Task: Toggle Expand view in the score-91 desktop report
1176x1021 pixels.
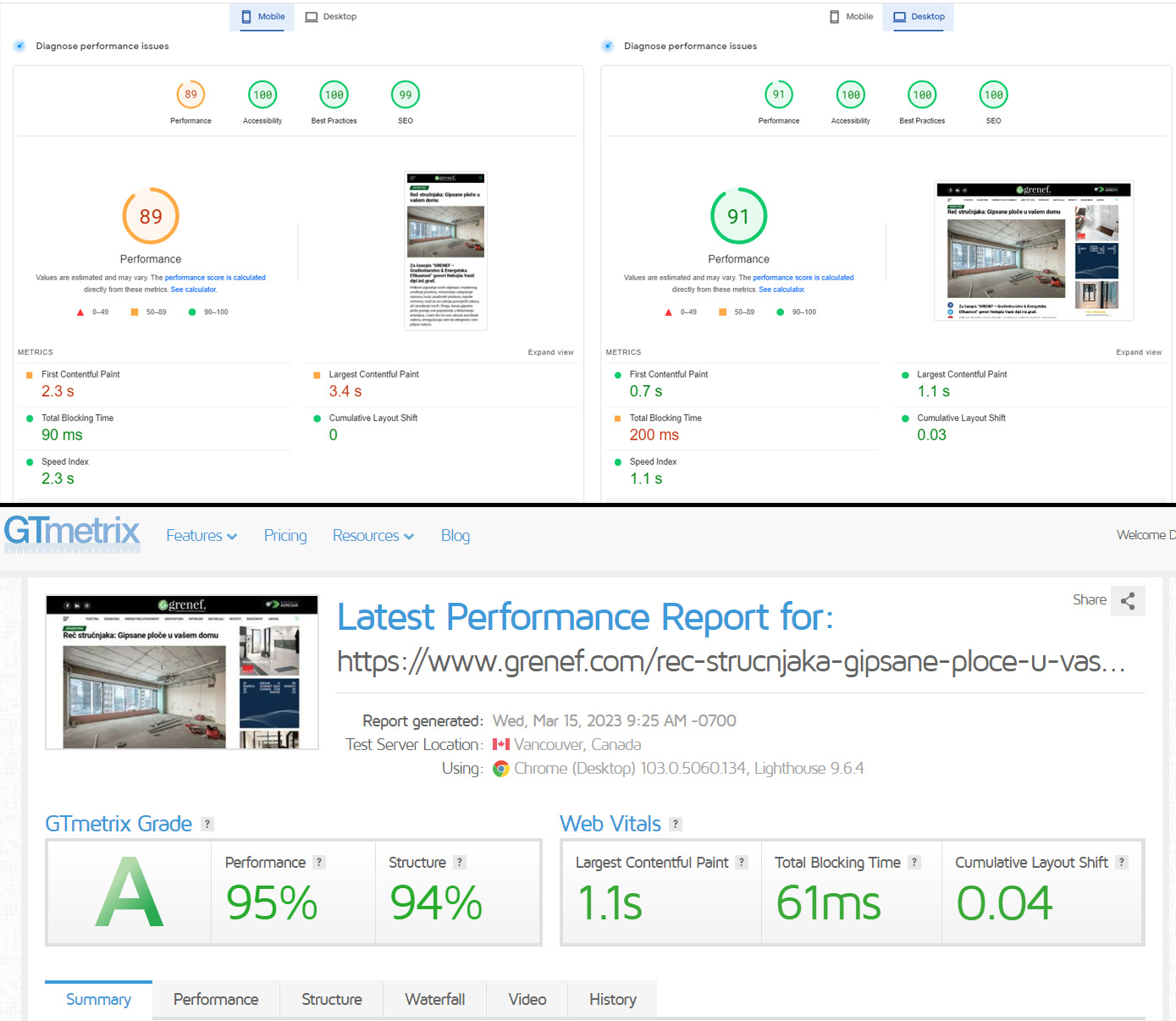Action: pos(1139,352)
